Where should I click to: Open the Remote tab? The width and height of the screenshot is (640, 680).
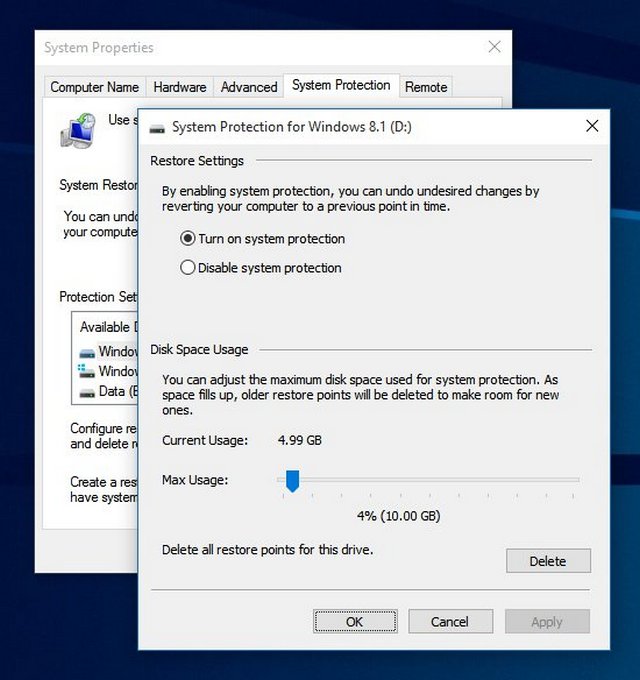tap(426, 87)
